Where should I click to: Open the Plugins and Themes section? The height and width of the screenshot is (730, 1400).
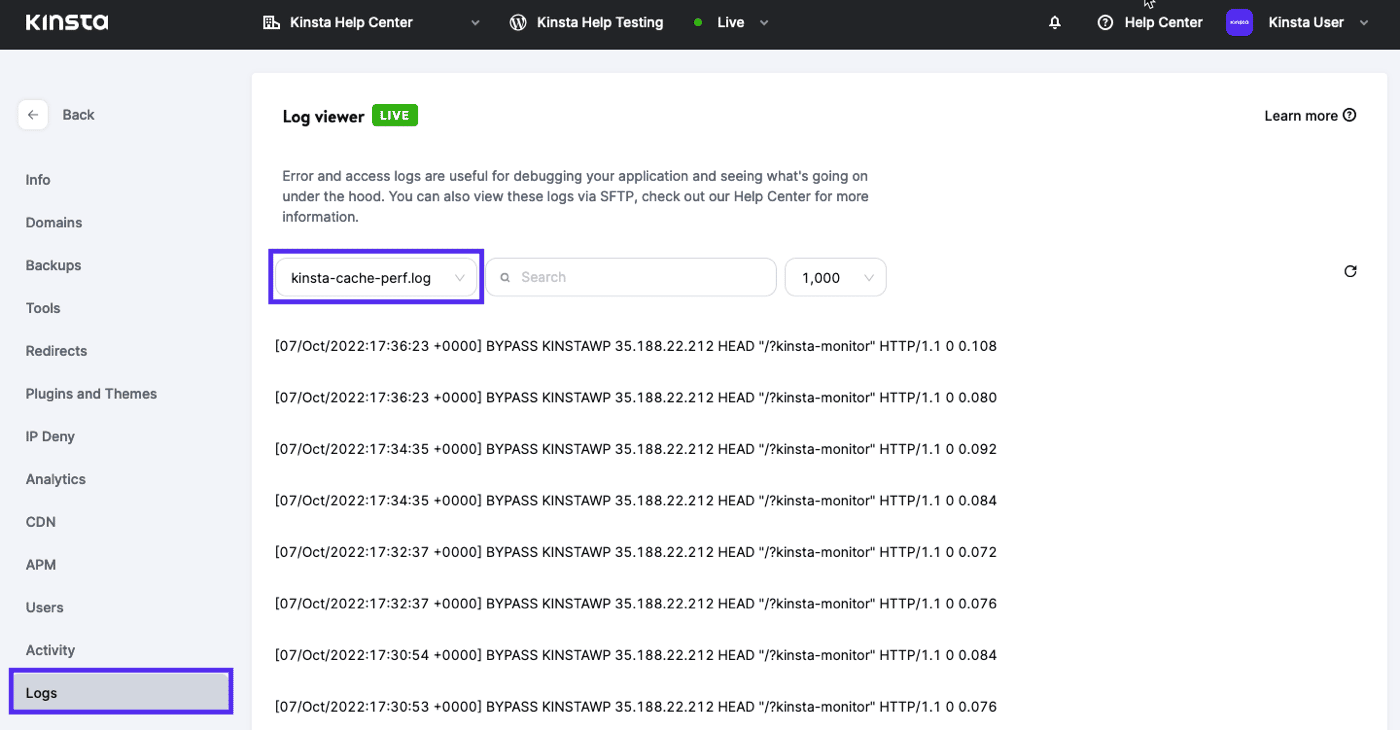91,393
